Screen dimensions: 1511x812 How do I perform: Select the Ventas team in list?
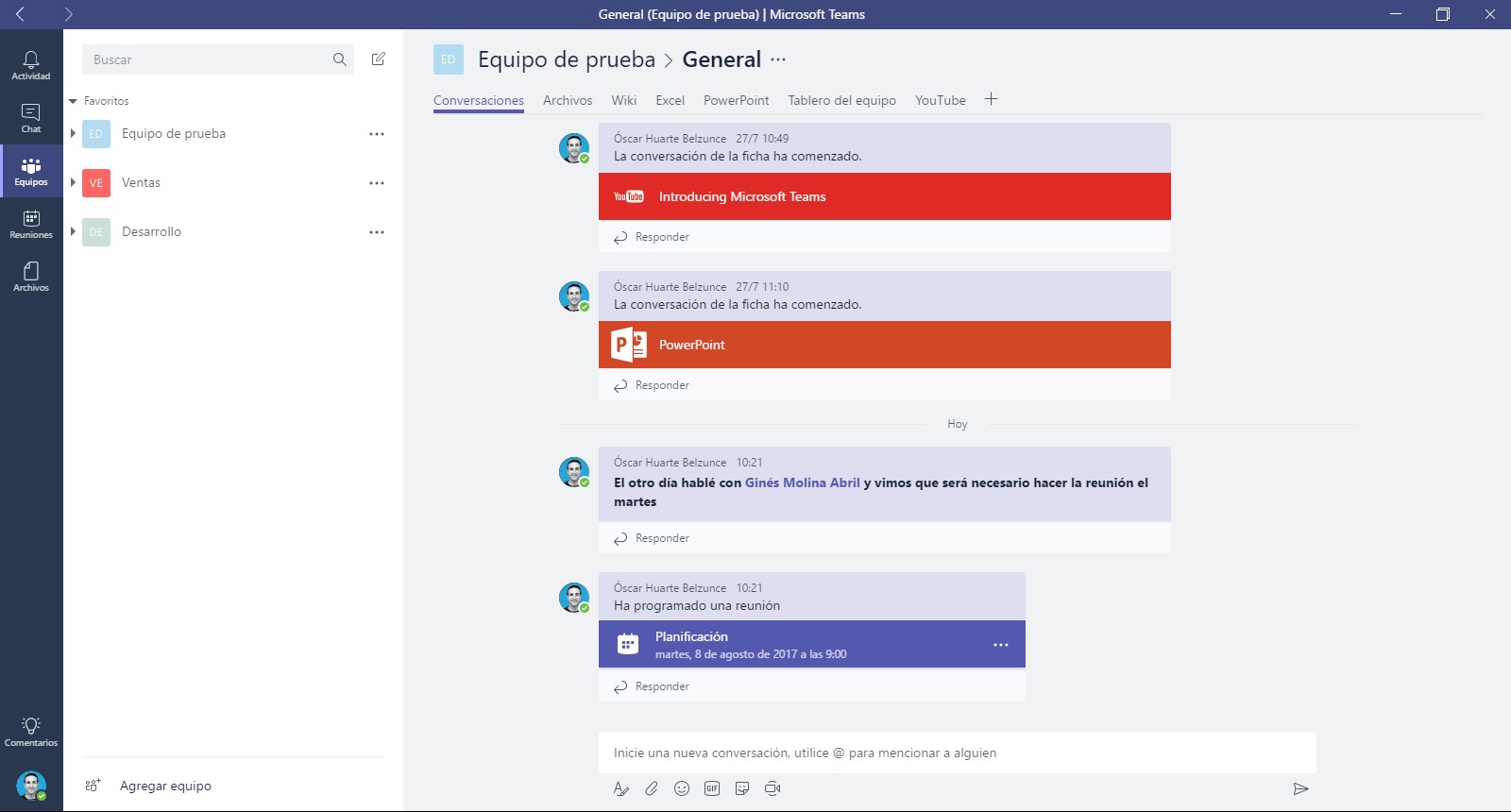141,182
